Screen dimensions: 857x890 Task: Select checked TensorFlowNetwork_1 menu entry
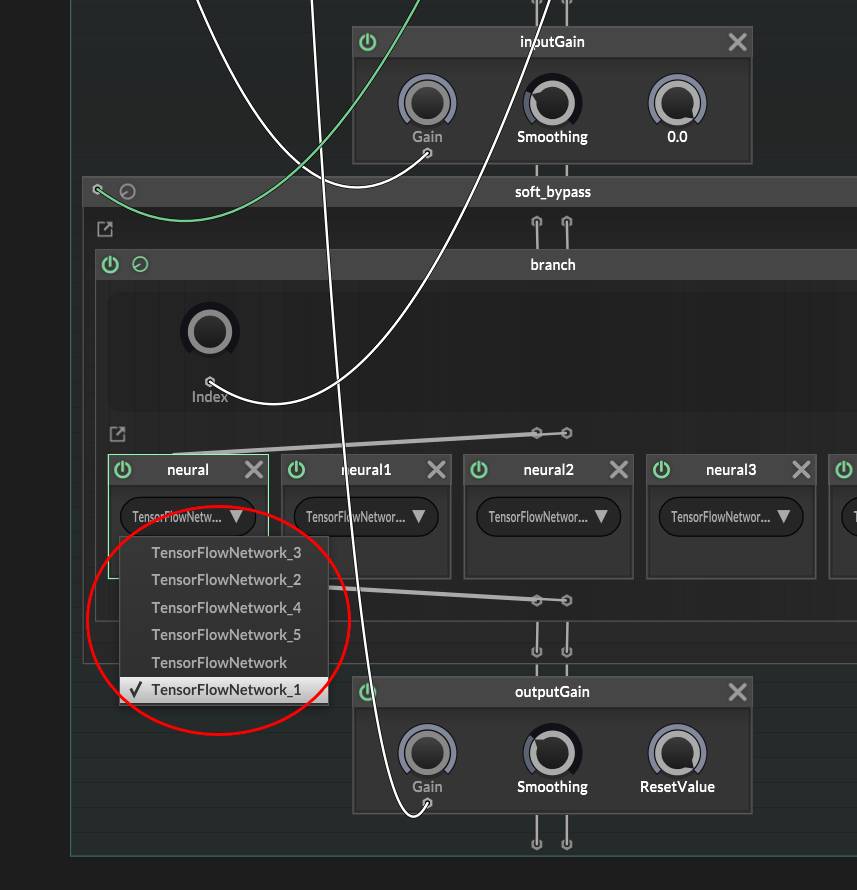pos(224,690)
